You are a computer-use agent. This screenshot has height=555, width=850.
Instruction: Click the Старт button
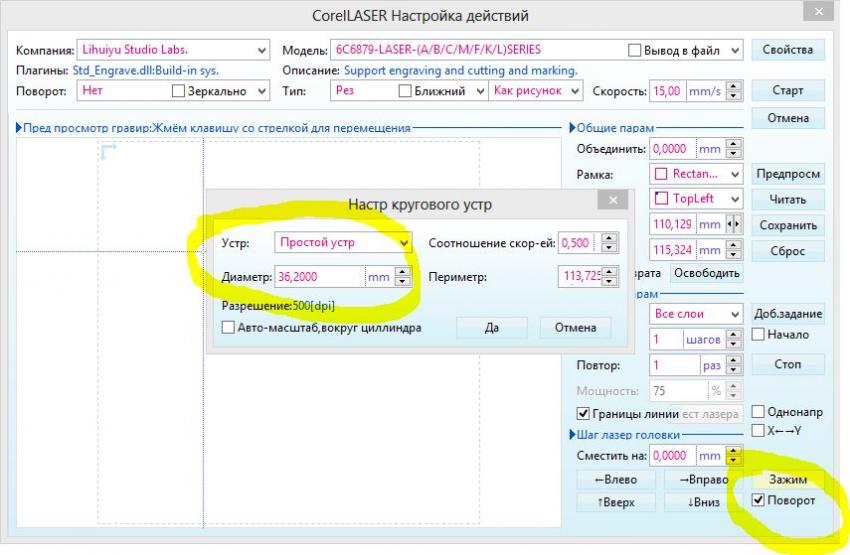coord(787,91)
